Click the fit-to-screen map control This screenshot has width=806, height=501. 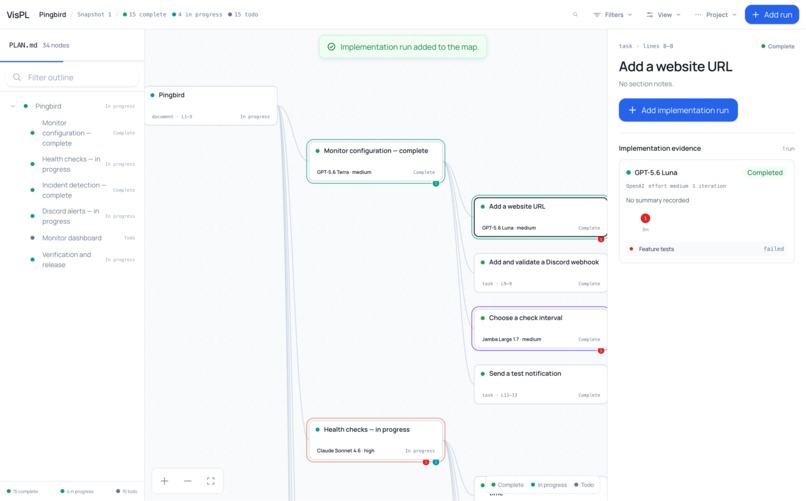point(211,481)
